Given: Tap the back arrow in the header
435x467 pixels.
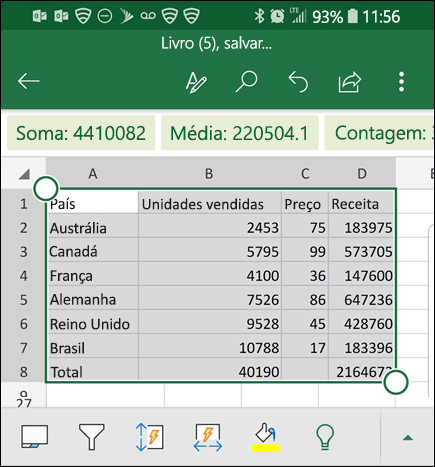Looking at the screenshot, I should coord(29,81).
